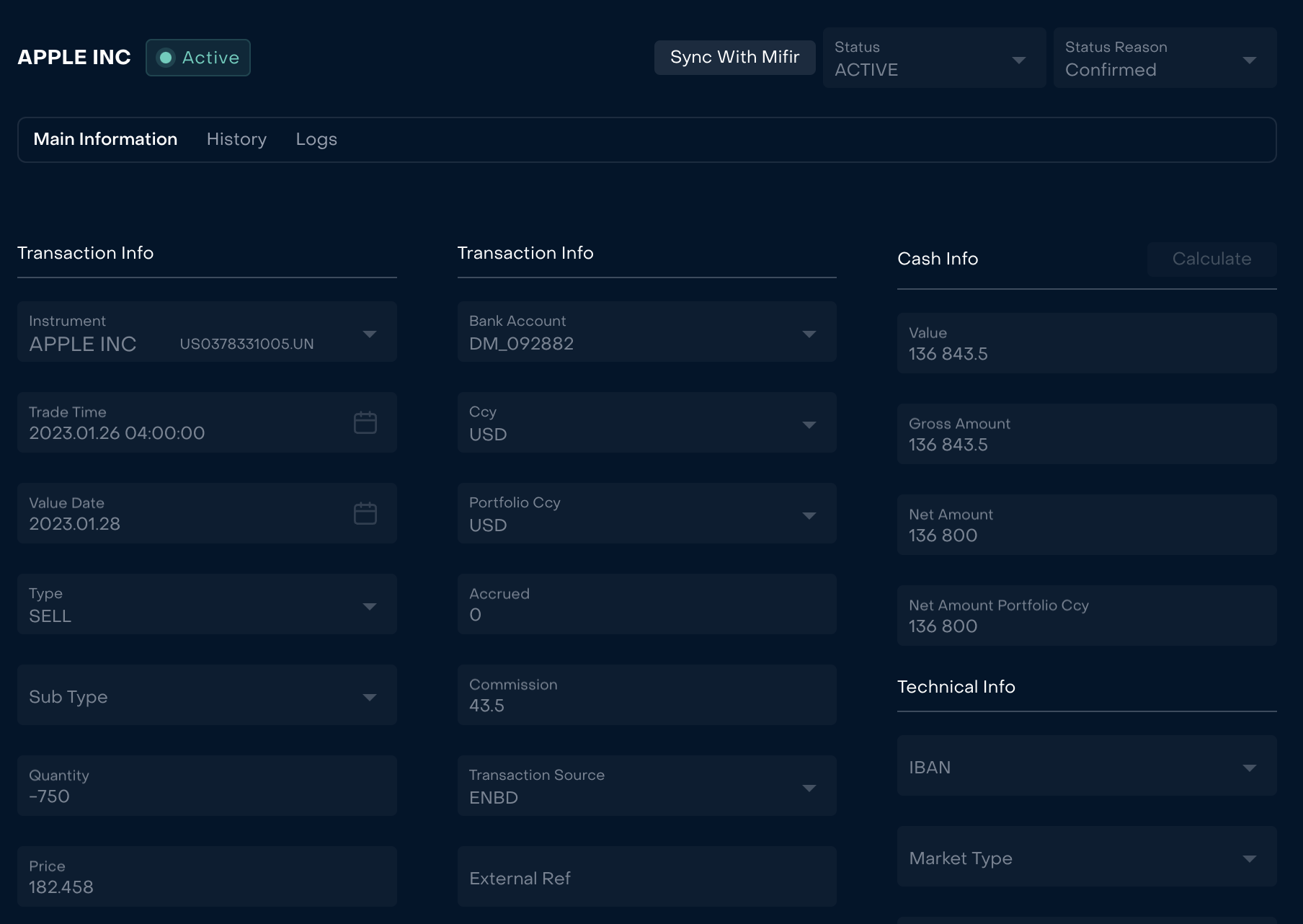Open the Status Reason dropdown
1303x924 pixels.
click(1165, 58)
